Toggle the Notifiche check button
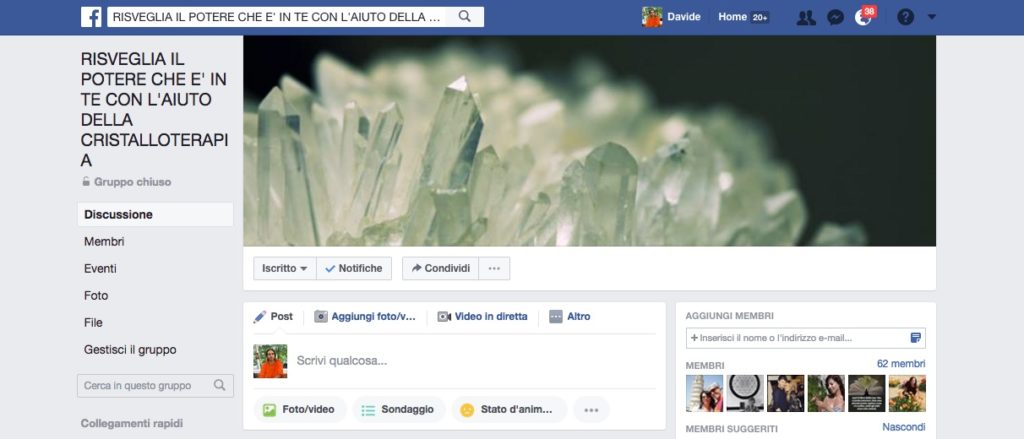Image resolution: width=1024 pixels, height=439 pixels. tap(354, 268)
